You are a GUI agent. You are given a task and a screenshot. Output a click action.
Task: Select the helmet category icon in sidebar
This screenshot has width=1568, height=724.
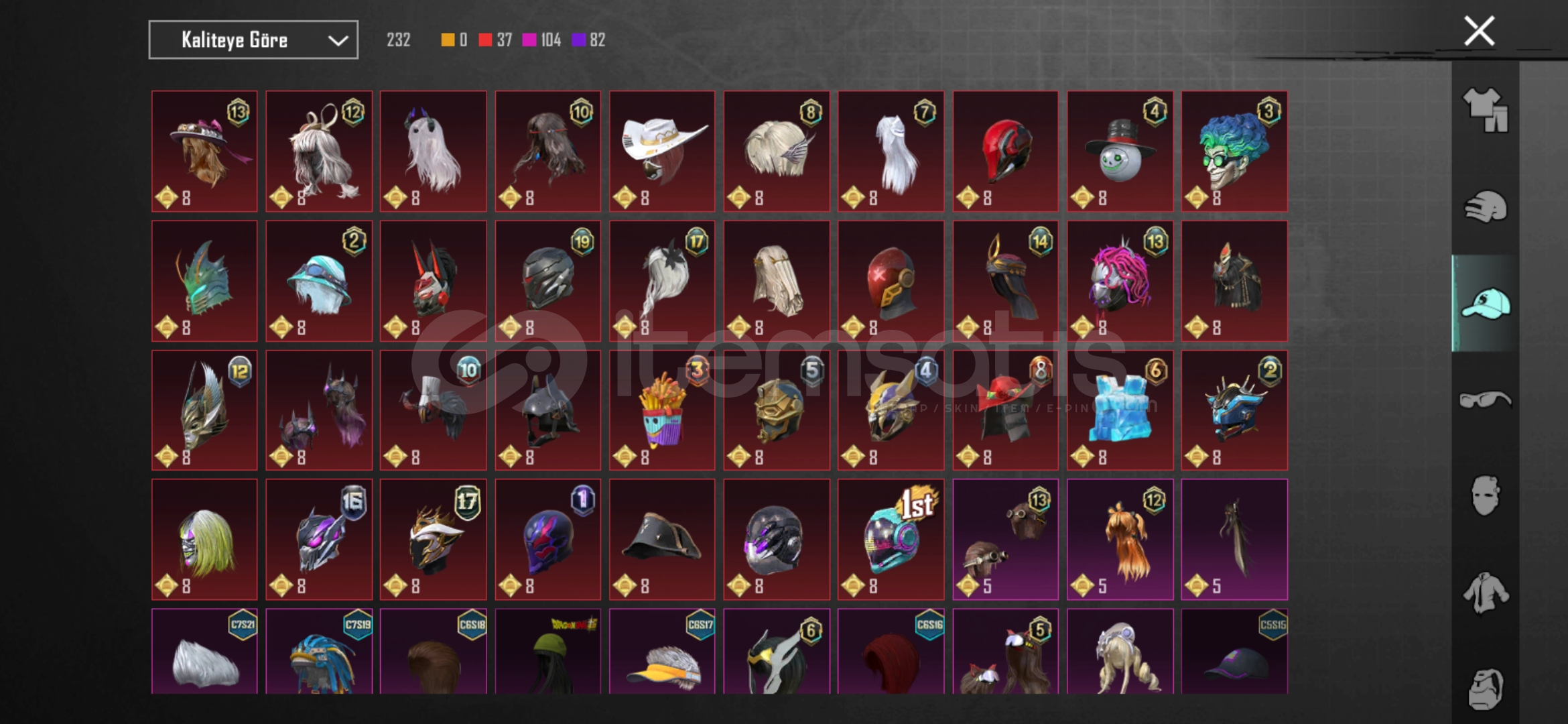(x=1485, y=206)
